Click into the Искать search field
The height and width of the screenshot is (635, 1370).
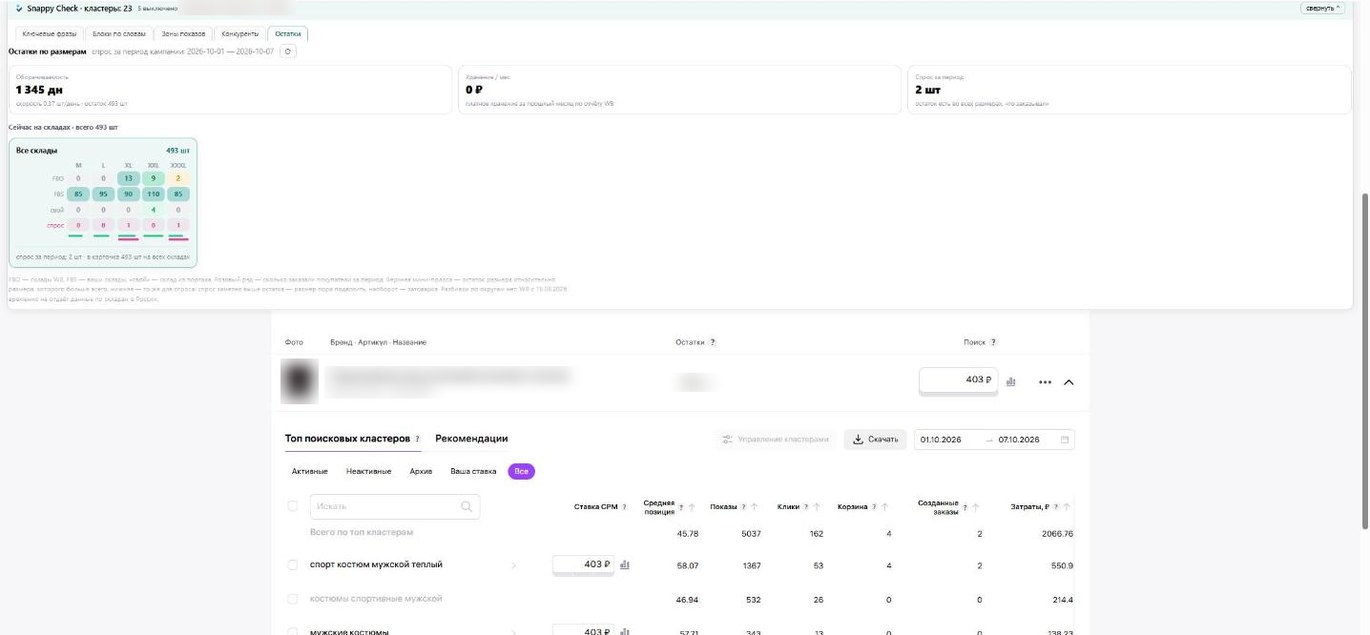(394, 507)
